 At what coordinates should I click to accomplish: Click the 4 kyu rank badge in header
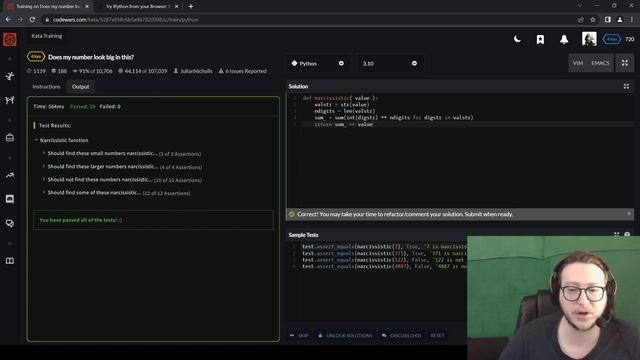pyautogui.click(x=611, y=39)
